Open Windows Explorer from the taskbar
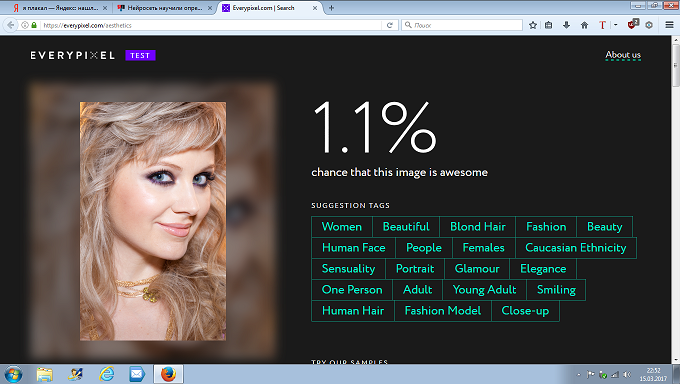The image size is (680, 384). 44,374
